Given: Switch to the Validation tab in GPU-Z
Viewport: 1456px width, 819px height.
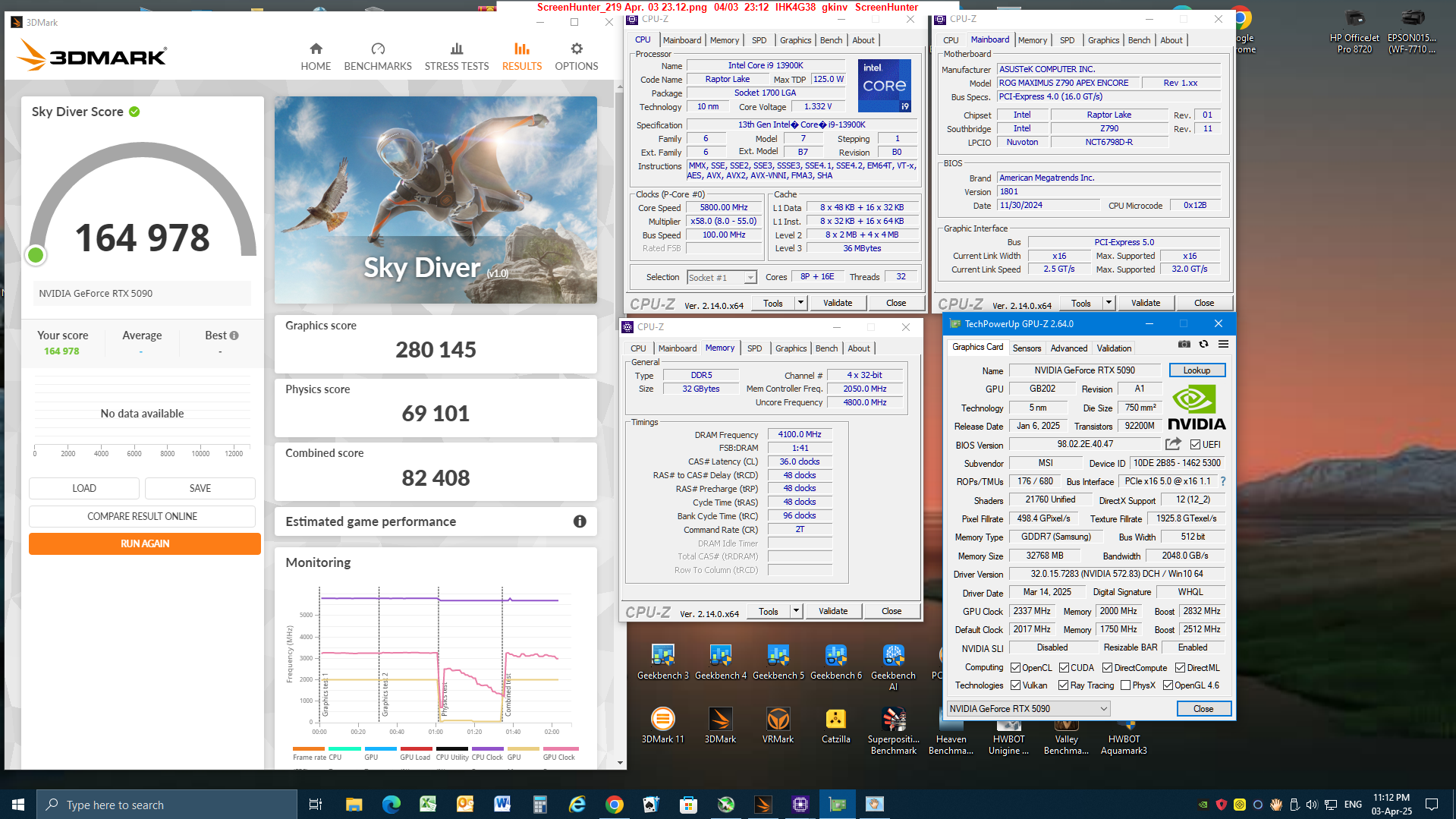Looking at the screenshot, I should coord(1114,348).
